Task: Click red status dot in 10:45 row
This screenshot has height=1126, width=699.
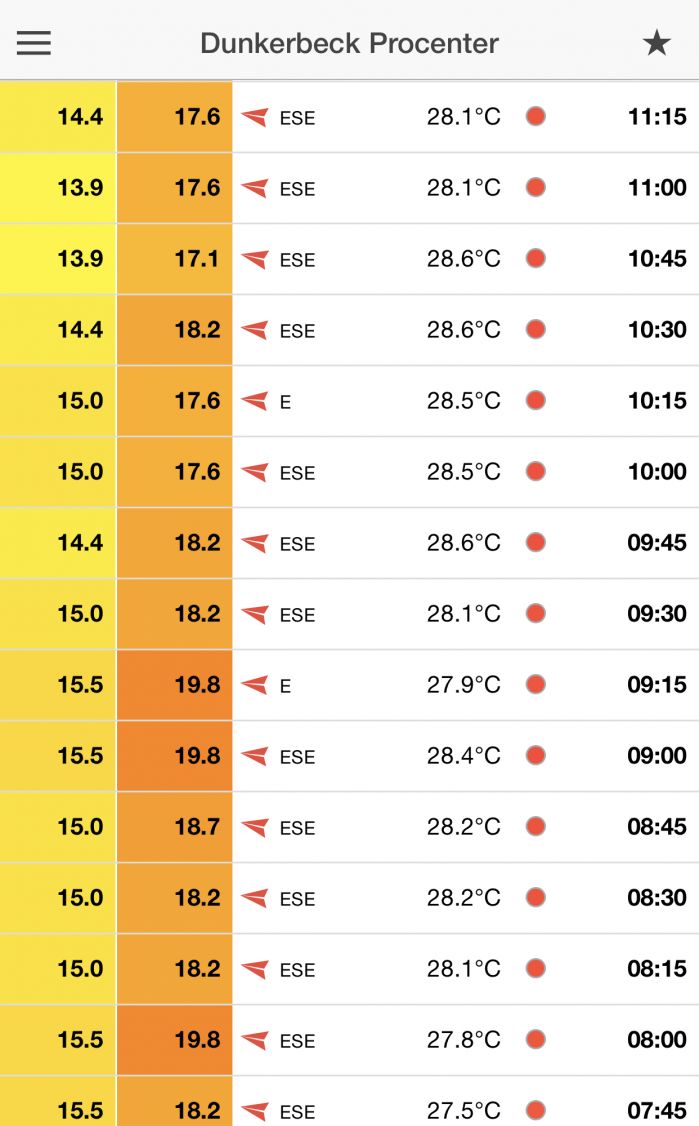Action: click(x=536, y=258)
